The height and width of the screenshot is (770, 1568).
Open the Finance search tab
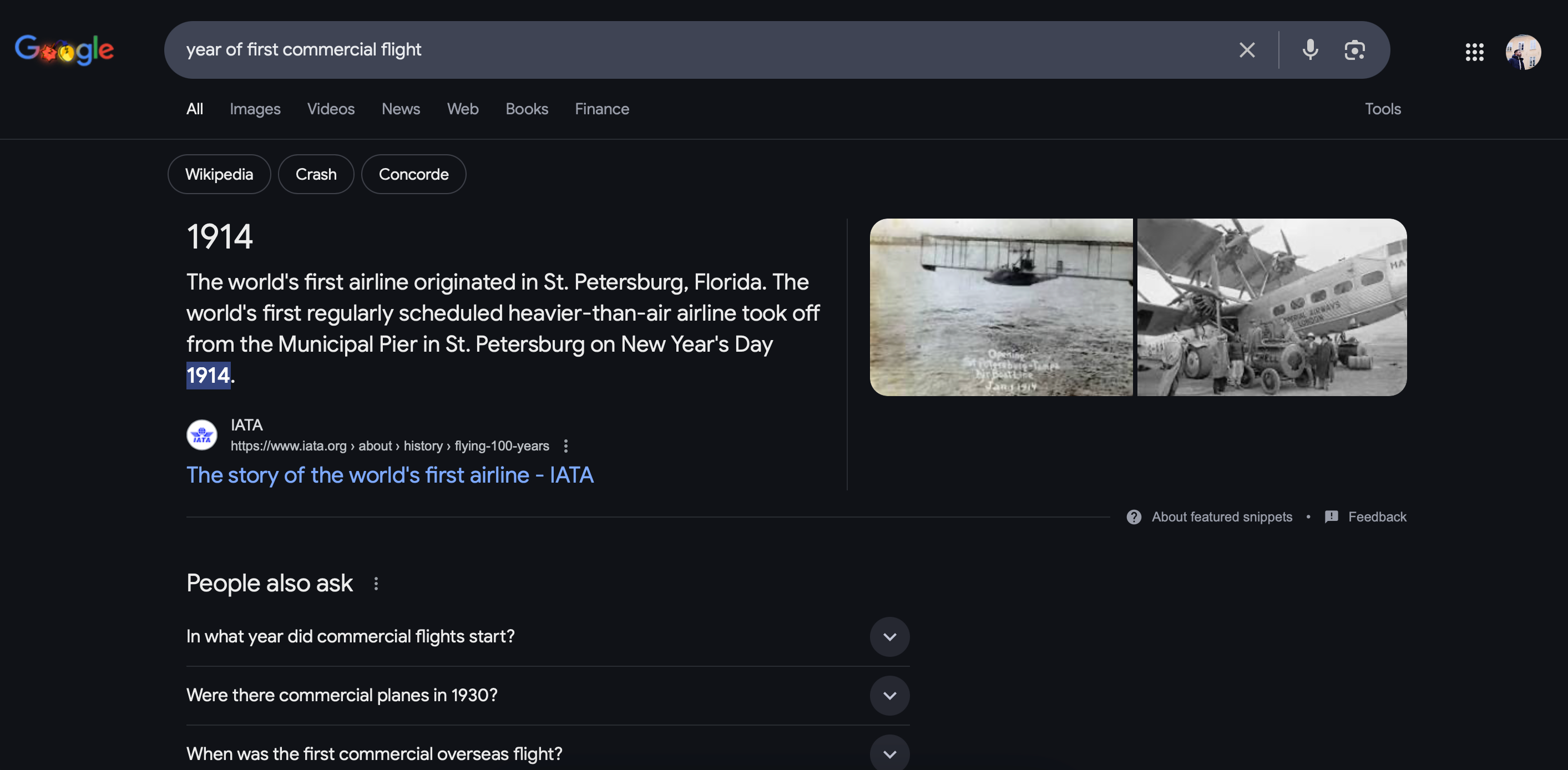coord(601,108)
